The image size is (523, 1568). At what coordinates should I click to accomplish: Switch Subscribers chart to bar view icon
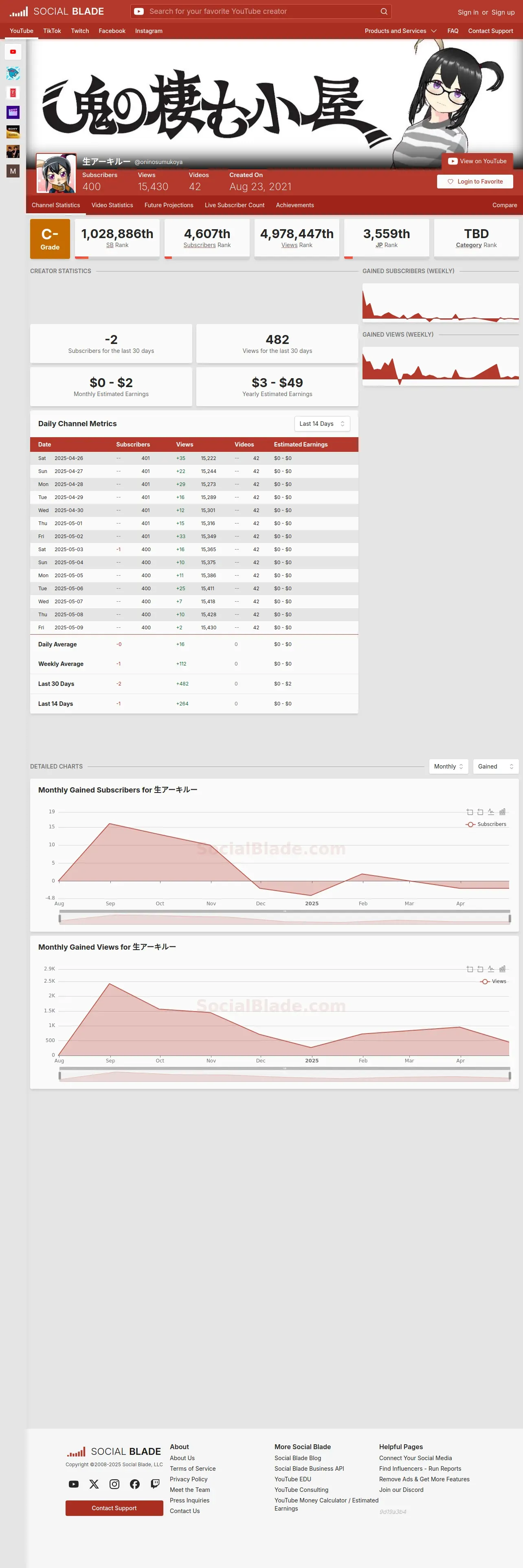click(x=502, y=812)
